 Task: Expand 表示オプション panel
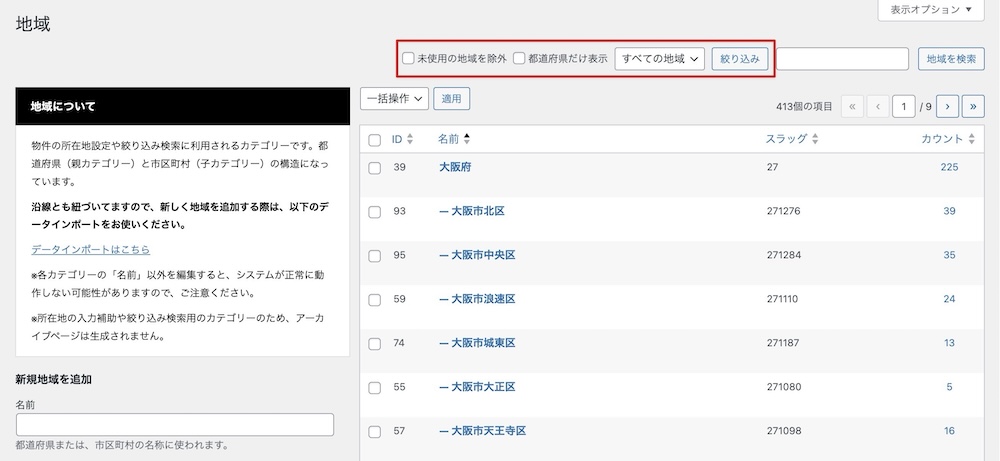click(931, 10)
